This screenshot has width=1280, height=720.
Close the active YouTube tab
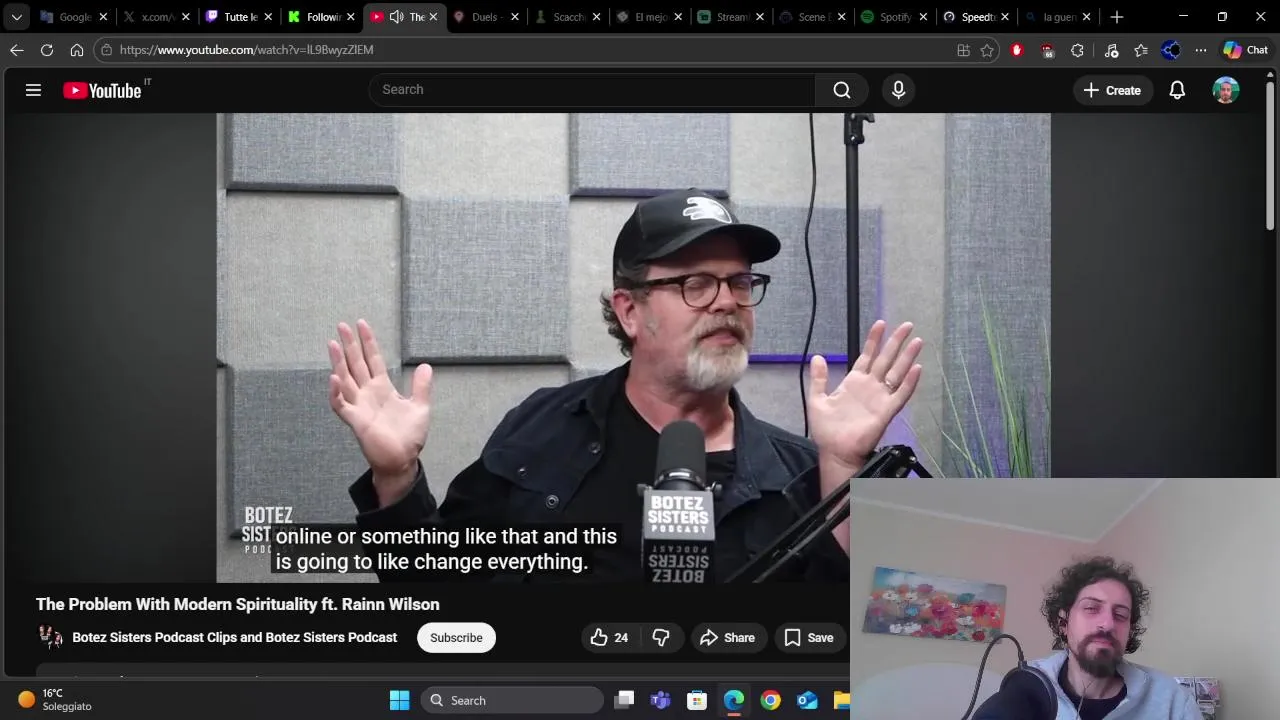tap(433, 17)
